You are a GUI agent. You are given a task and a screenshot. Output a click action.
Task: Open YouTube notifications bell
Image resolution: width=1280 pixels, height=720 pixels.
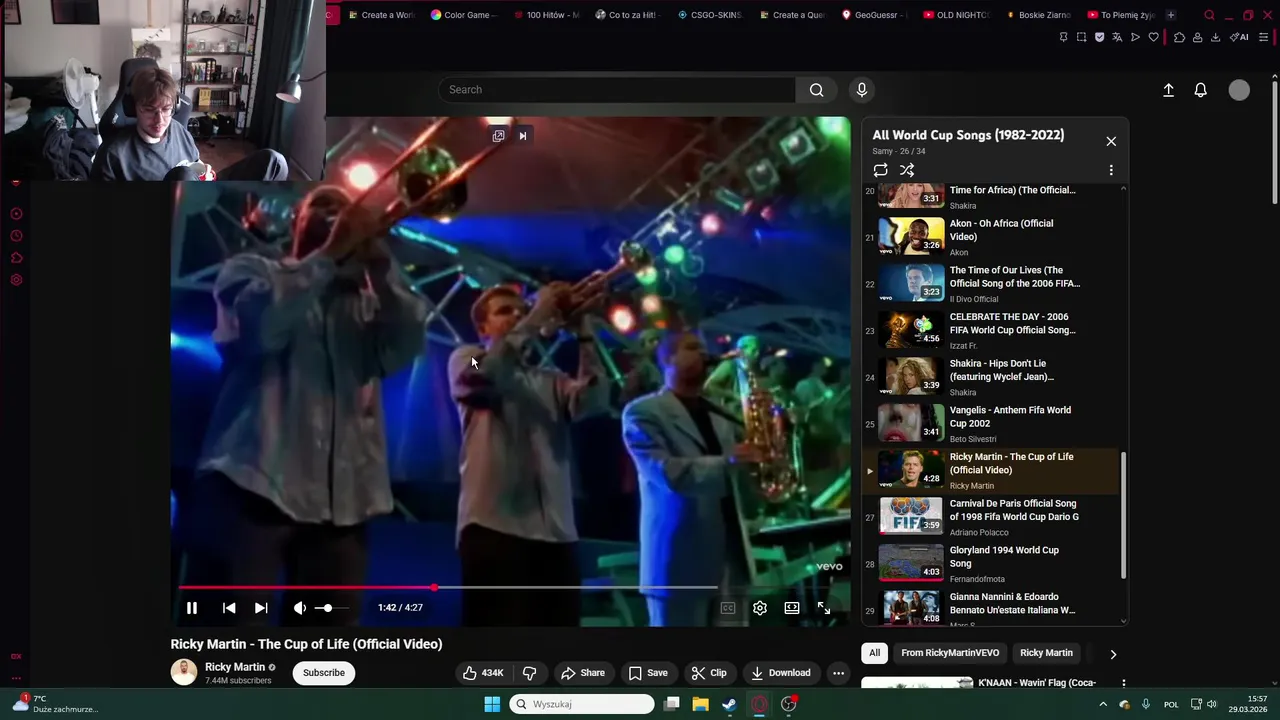coord(1201,90)
